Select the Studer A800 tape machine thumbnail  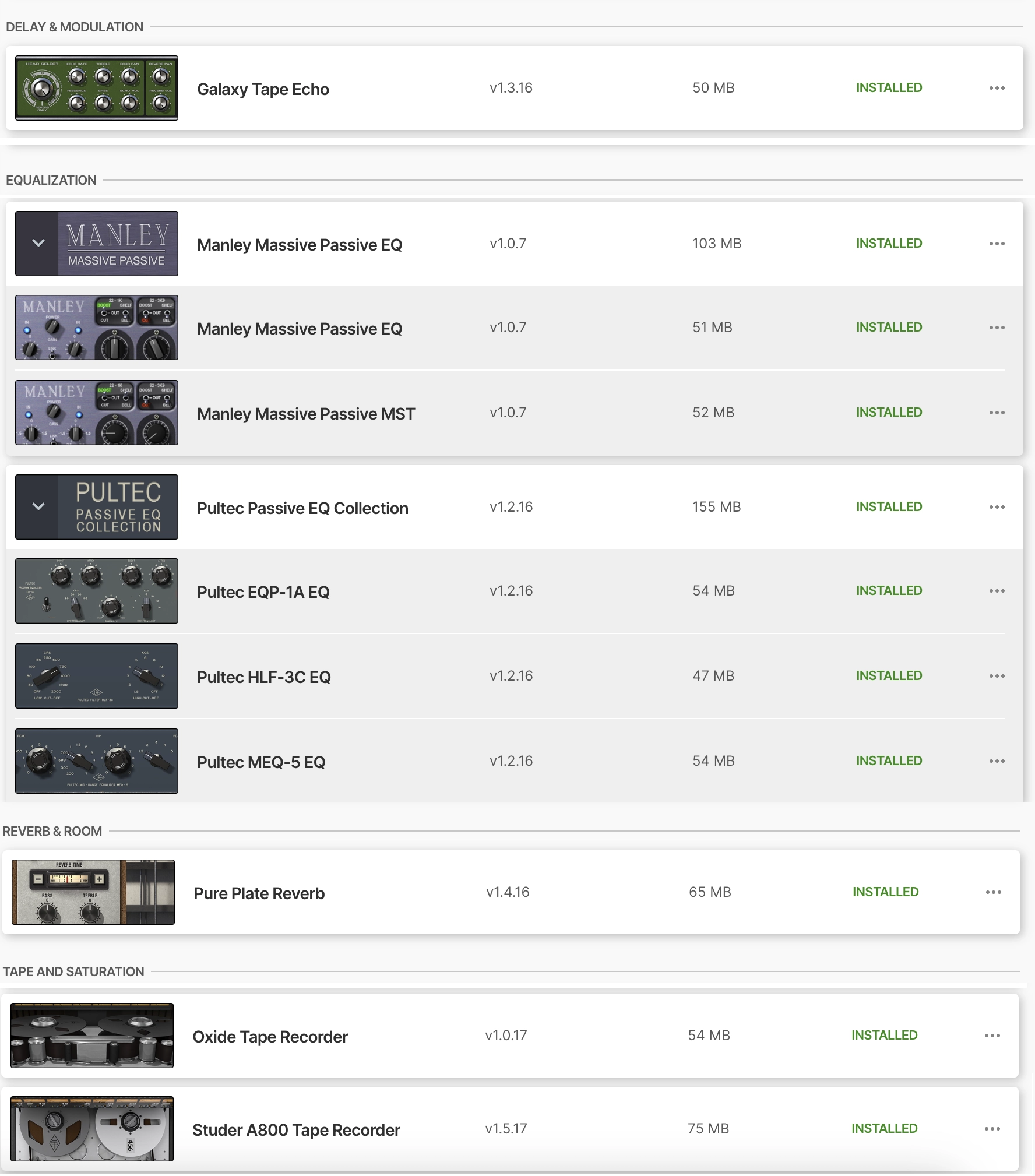(x=92, y=1129)
